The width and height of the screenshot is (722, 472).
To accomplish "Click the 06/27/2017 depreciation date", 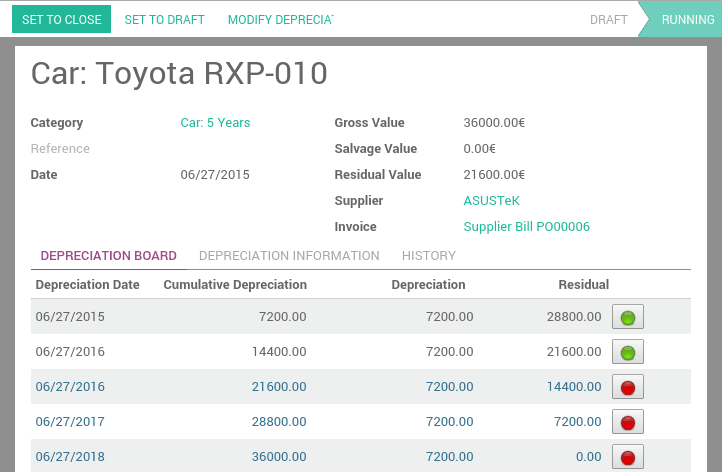I will pyautogui.click(x=70, y=422).
